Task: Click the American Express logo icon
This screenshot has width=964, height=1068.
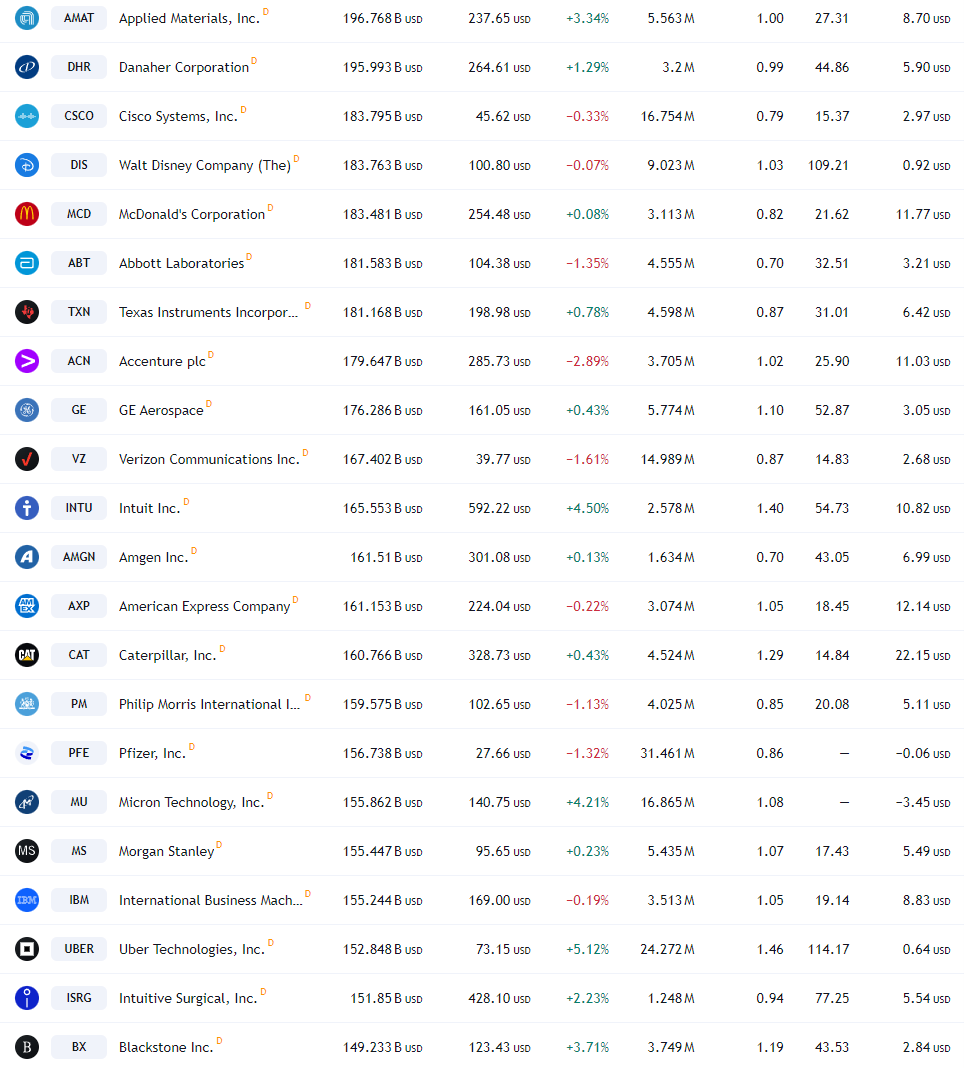Action: coord(27,606)
